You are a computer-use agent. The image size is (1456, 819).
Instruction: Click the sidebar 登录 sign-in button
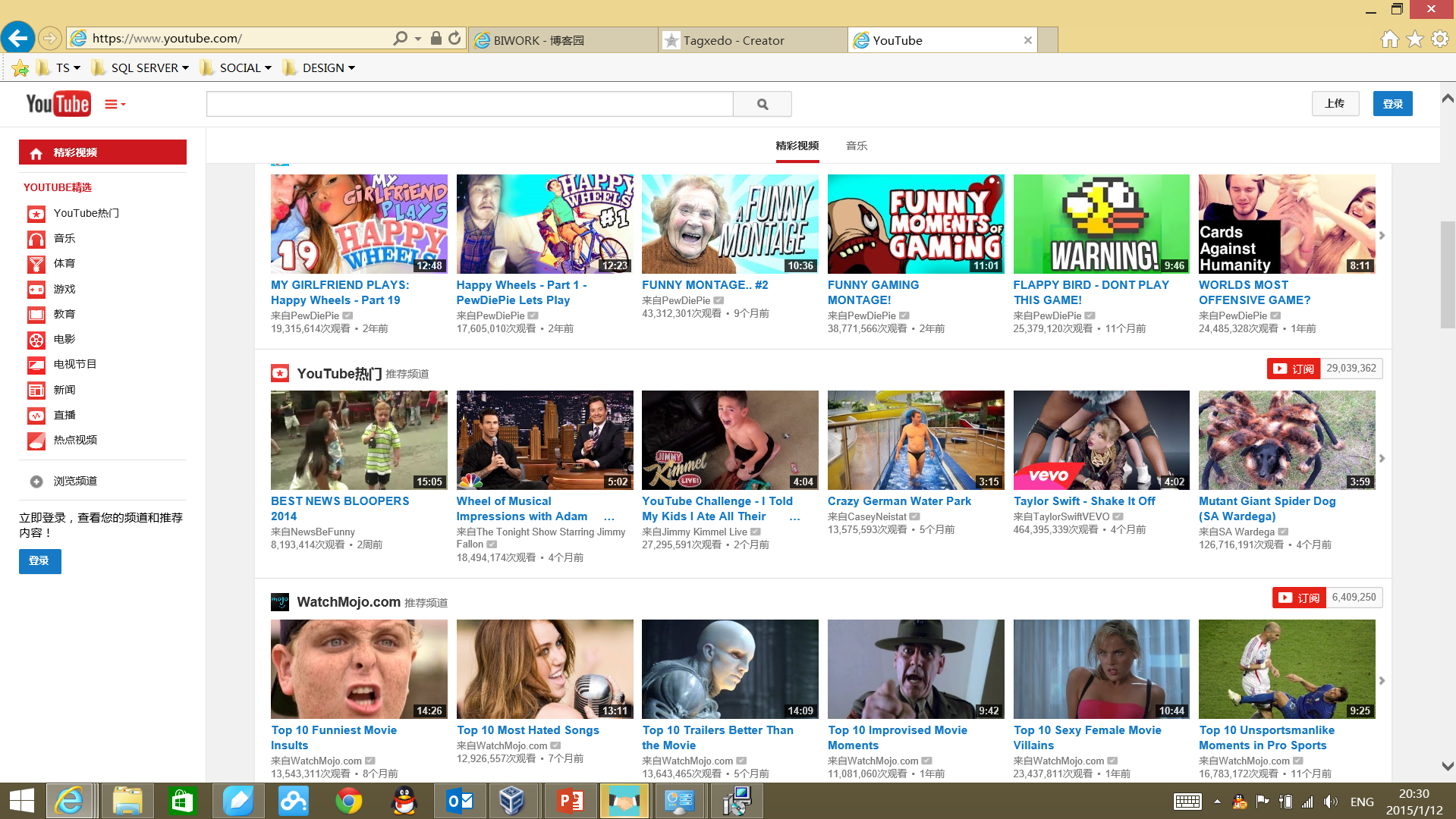point(39,561)
